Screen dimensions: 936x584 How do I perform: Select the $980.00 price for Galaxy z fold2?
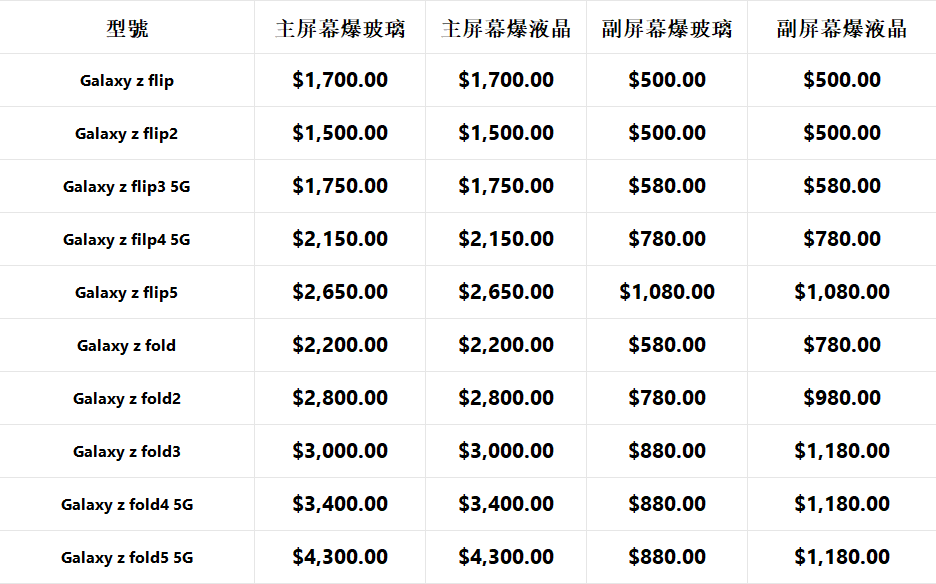coord(842,398)
